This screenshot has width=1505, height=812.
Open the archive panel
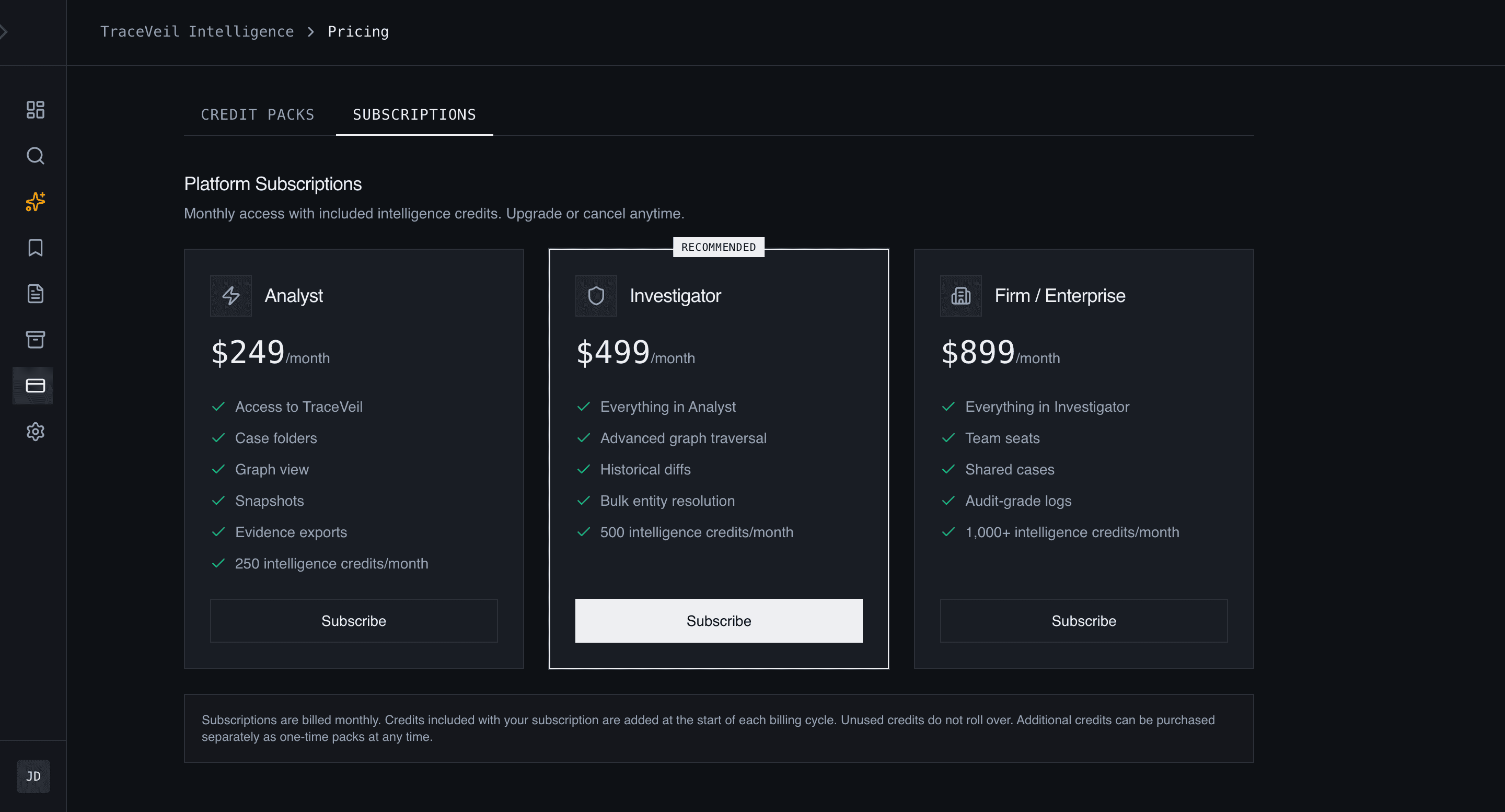click(34, 340)
